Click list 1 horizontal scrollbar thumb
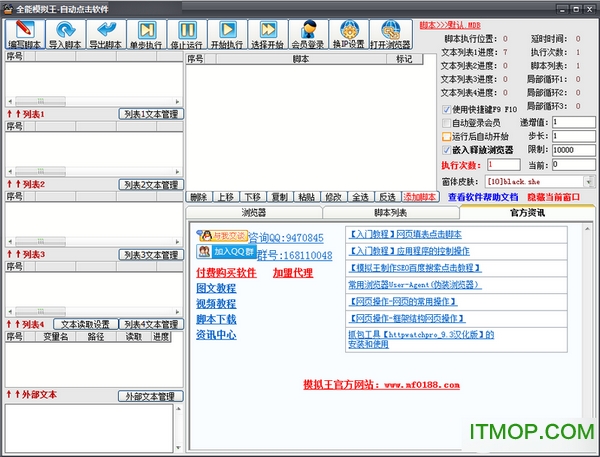The image size is (600, 457). tap(41, 101)
